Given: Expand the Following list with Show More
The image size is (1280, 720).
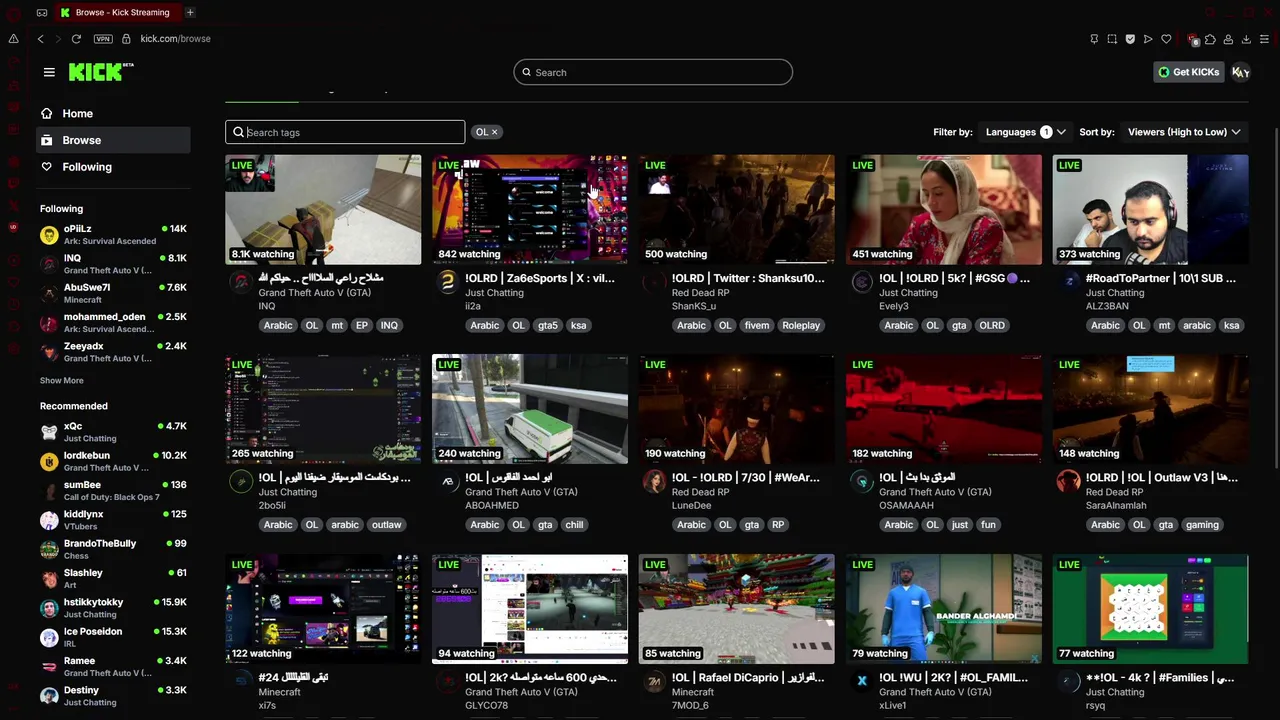Looking at the screenshot, I should point(62,380).
